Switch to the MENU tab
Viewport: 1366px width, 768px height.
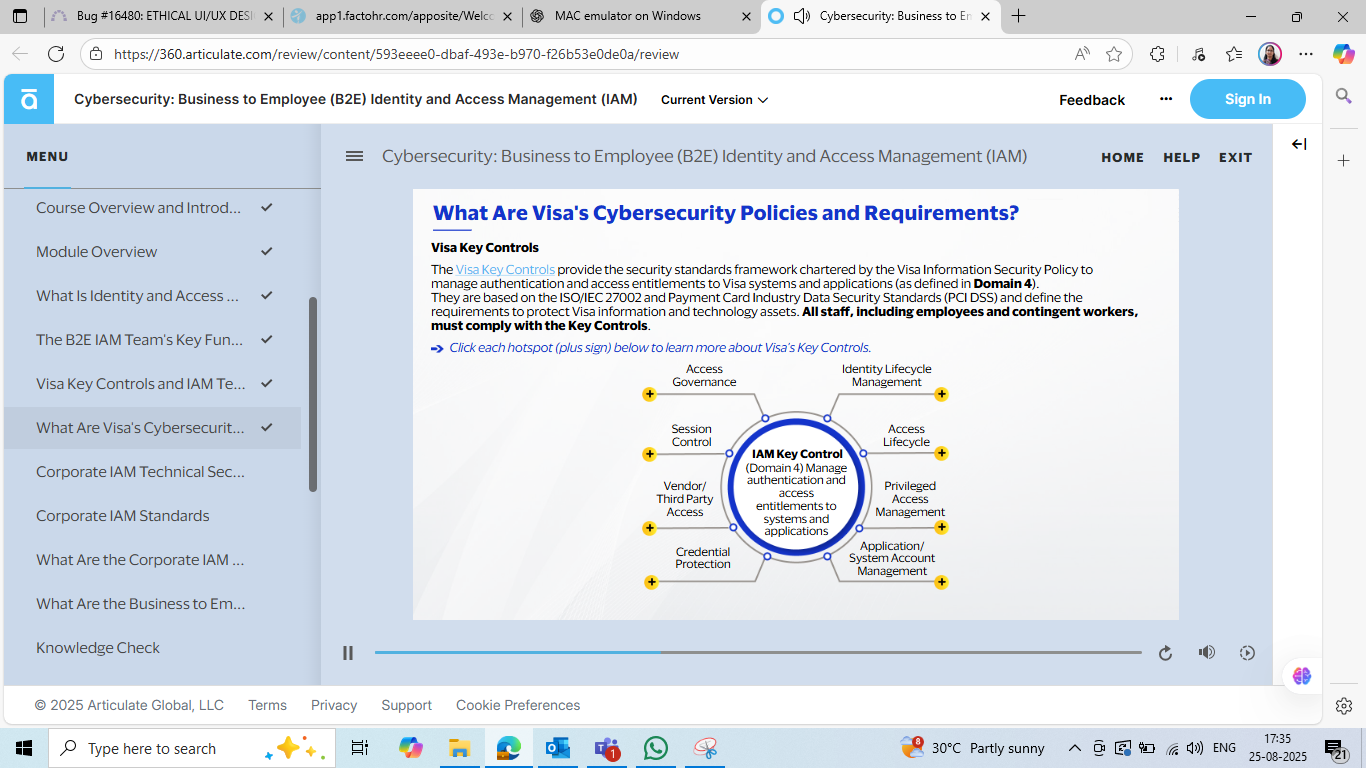click(x=47, y=157)
